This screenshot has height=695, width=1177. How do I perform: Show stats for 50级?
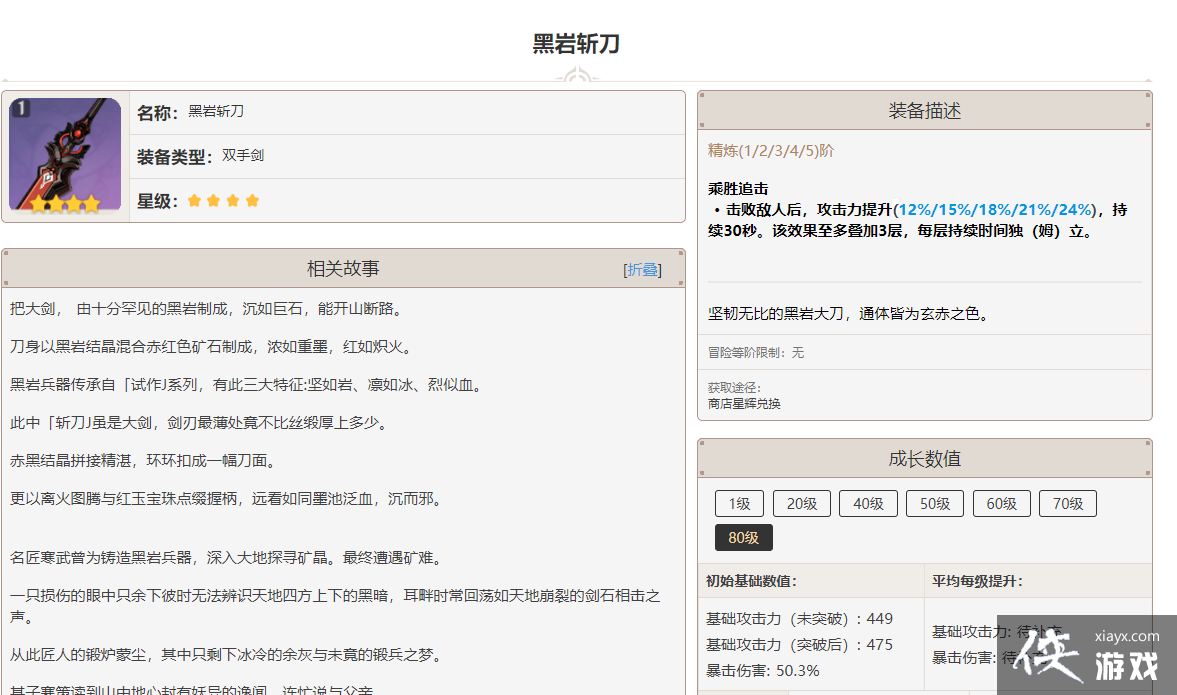pos(935,504)
